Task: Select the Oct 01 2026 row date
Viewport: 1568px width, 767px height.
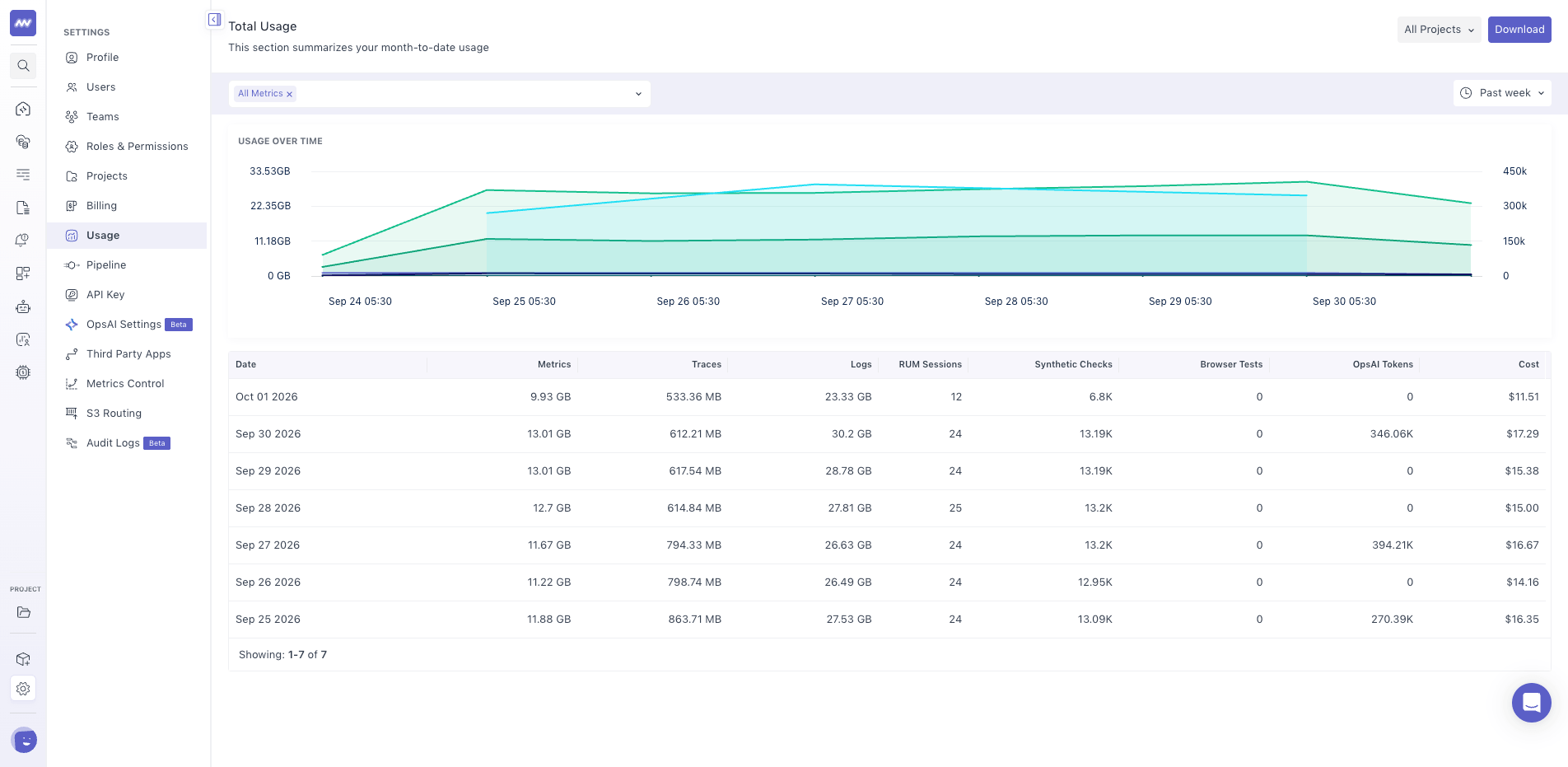Action: [266, 397]
